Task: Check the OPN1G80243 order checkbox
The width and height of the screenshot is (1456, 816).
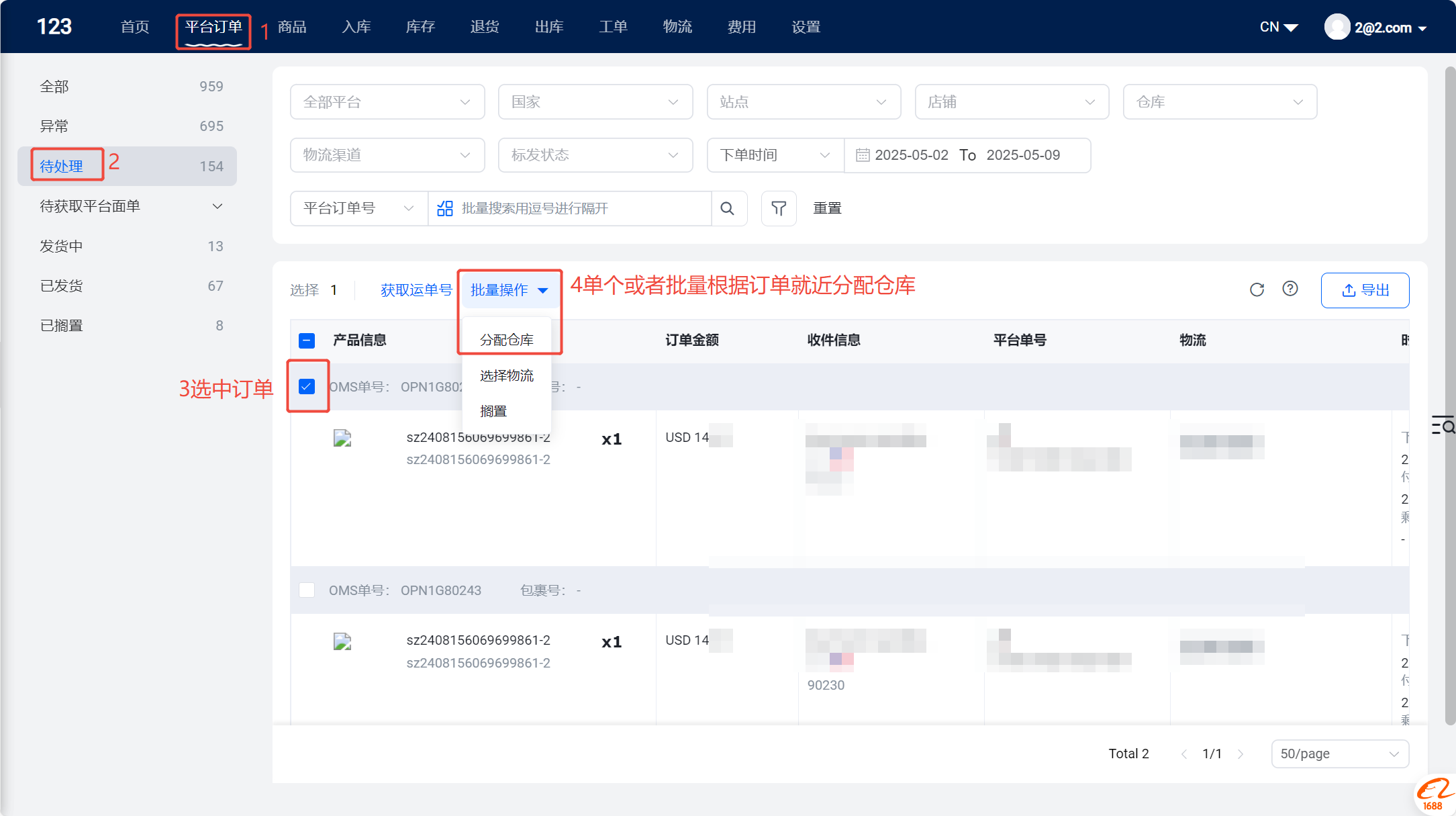Action: coord(307,590)
